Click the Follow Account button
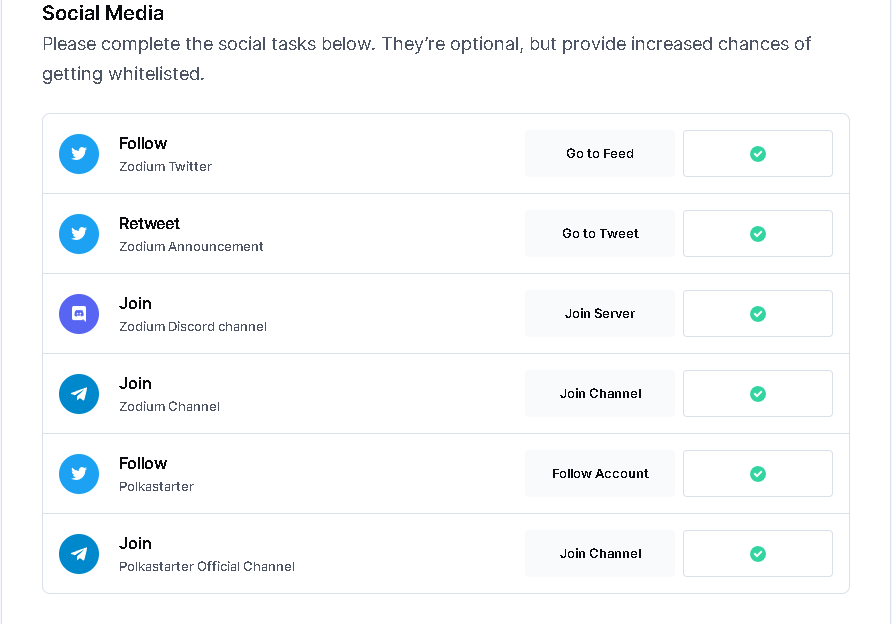Image resolution: width=892 pixels, height=624 pixels. (x=600, y=474)
